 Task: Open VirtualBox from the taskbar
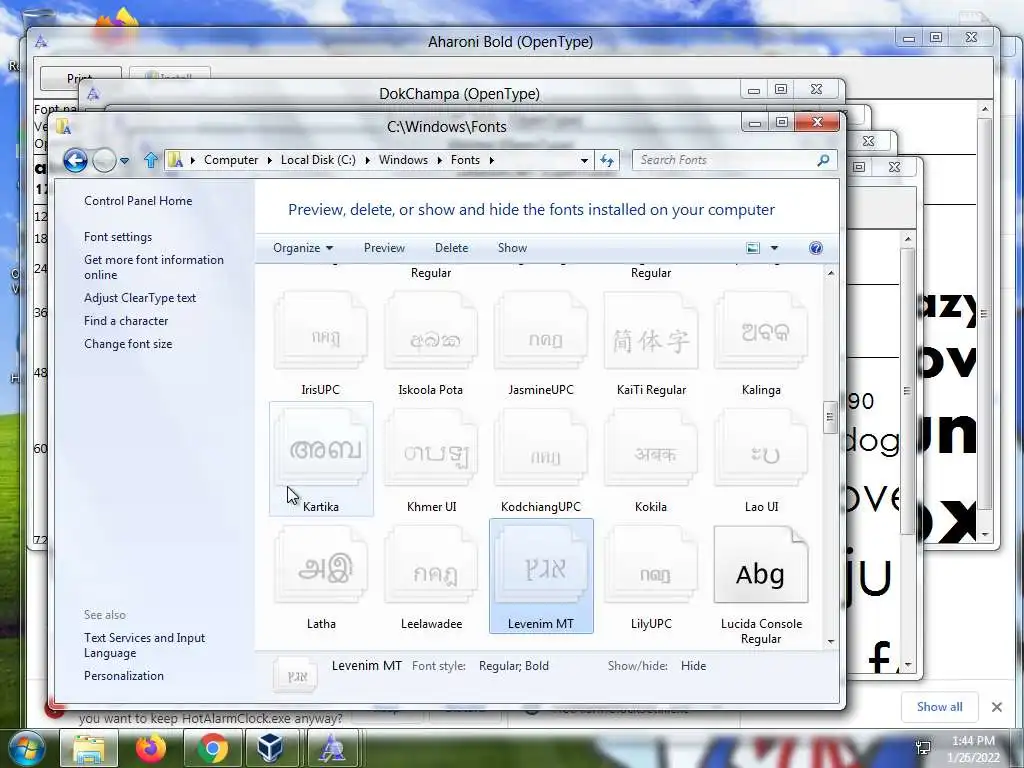pyautogui.click(x=269, y=748)
